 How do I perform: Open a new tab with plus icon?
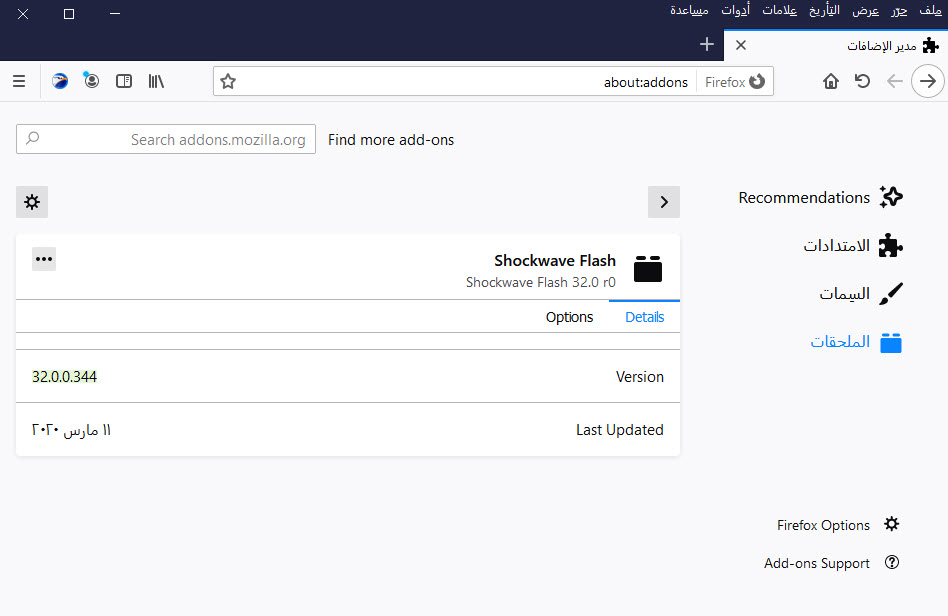coord(707,45)
